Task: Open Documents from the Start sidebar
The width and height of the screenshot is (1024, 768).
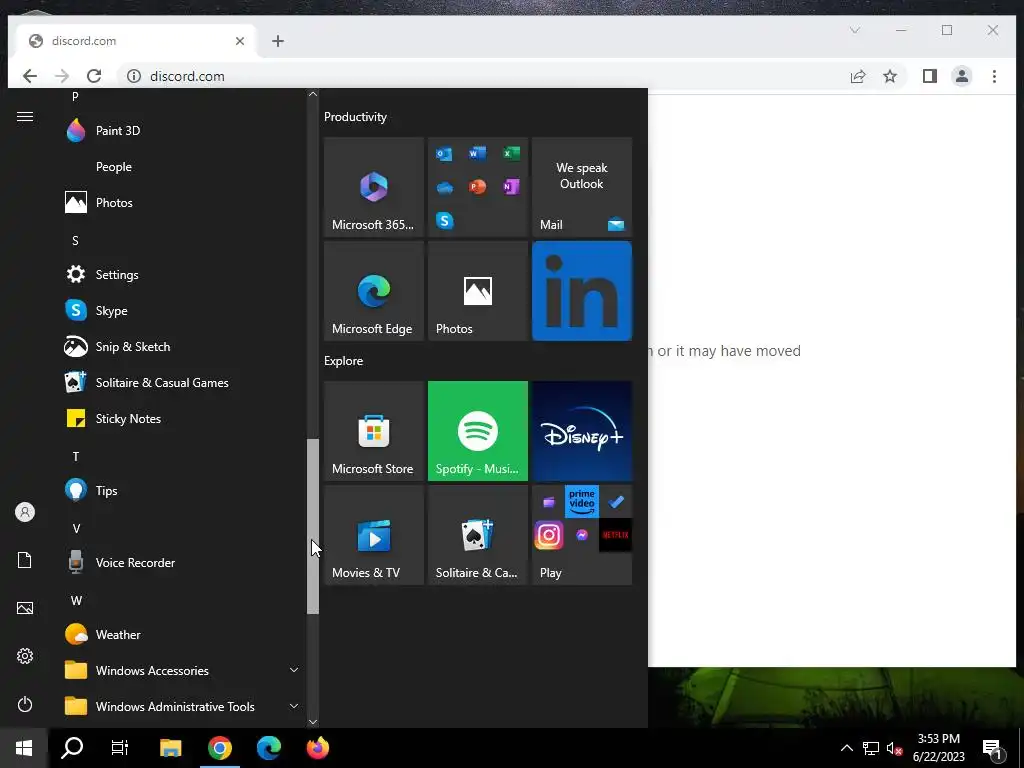Action: (25, 560)
